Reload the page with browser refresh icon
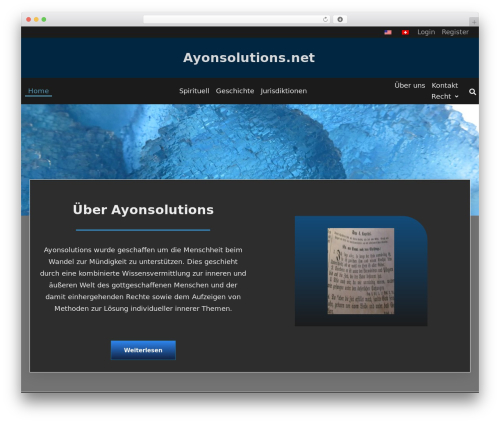This screenshot has width=500, height=423. click(325, 20)
